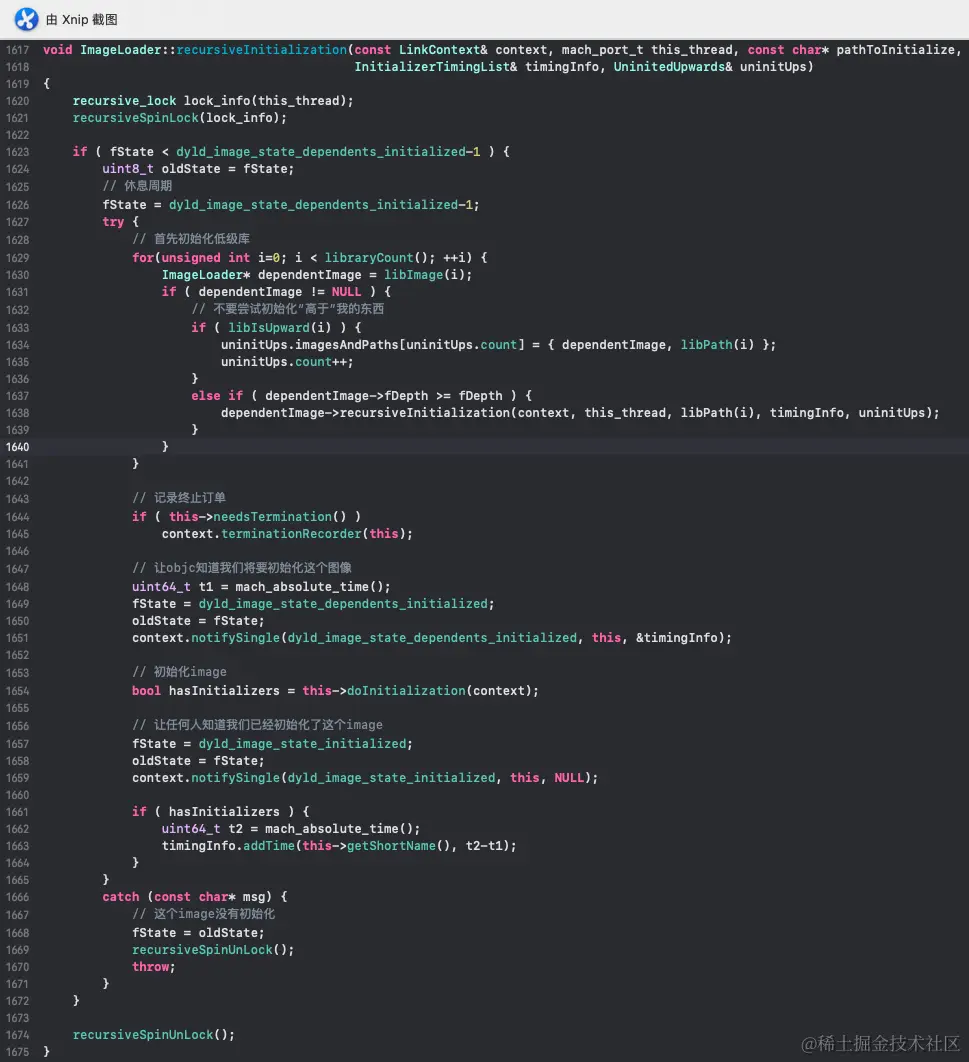Click the 'else if' keywords on line 1637

coord(217,396)
